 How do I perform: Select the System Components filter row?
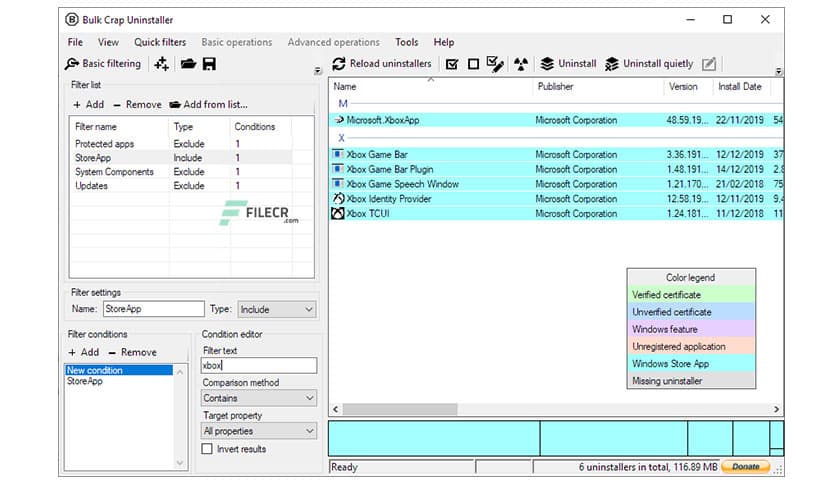pos(181,172)
